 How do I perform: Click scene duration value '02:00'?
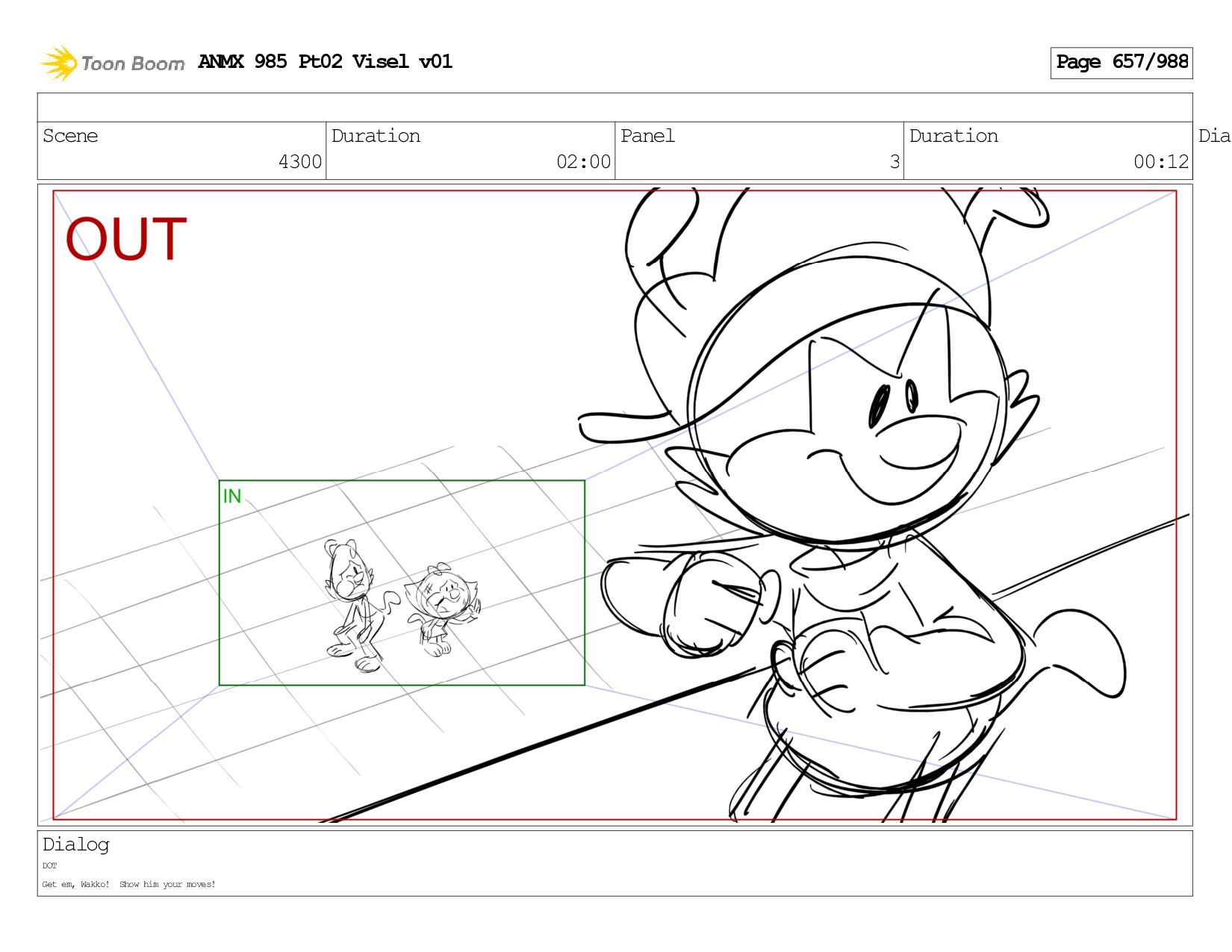tap(583, 162)
